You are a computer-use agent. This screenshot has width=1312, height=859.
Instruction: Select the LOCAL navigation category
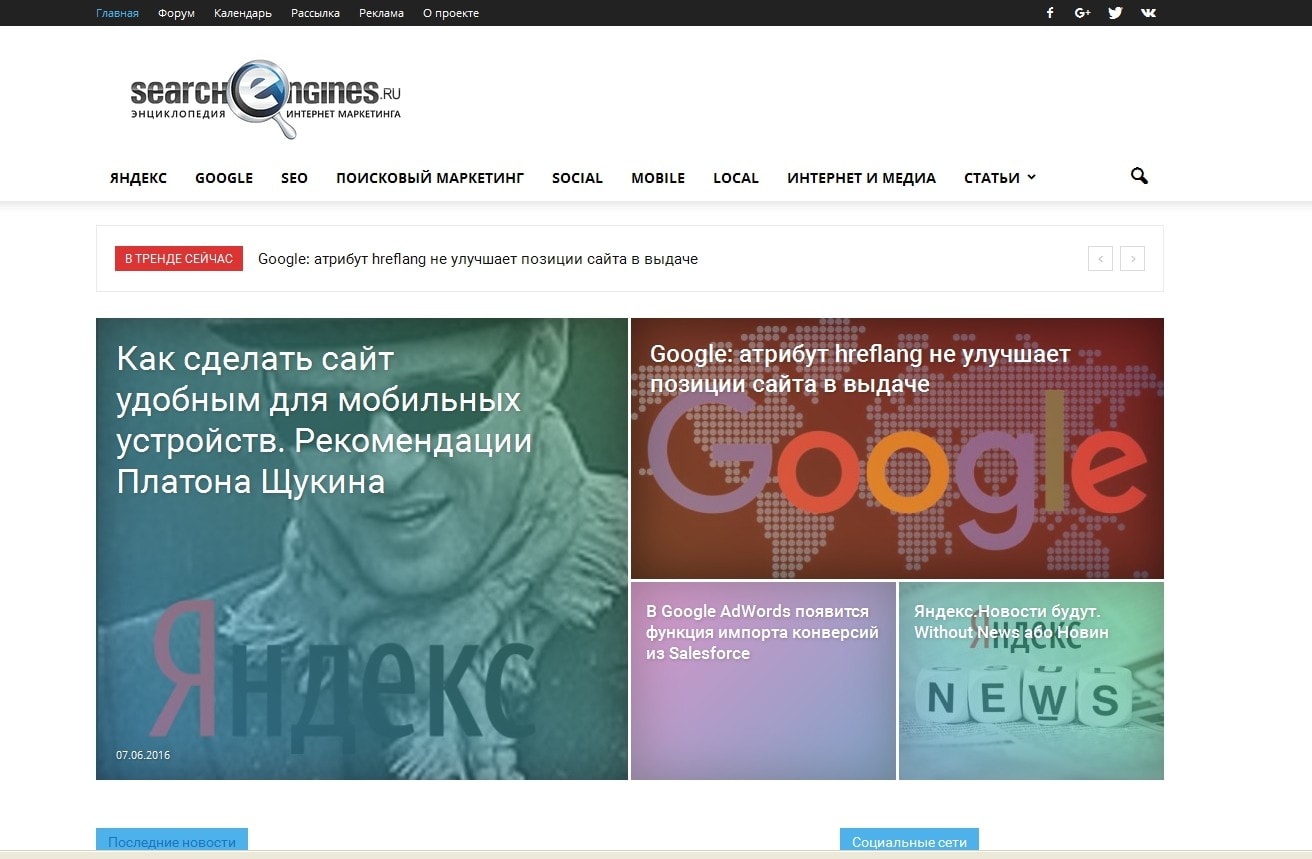(736, 178)
